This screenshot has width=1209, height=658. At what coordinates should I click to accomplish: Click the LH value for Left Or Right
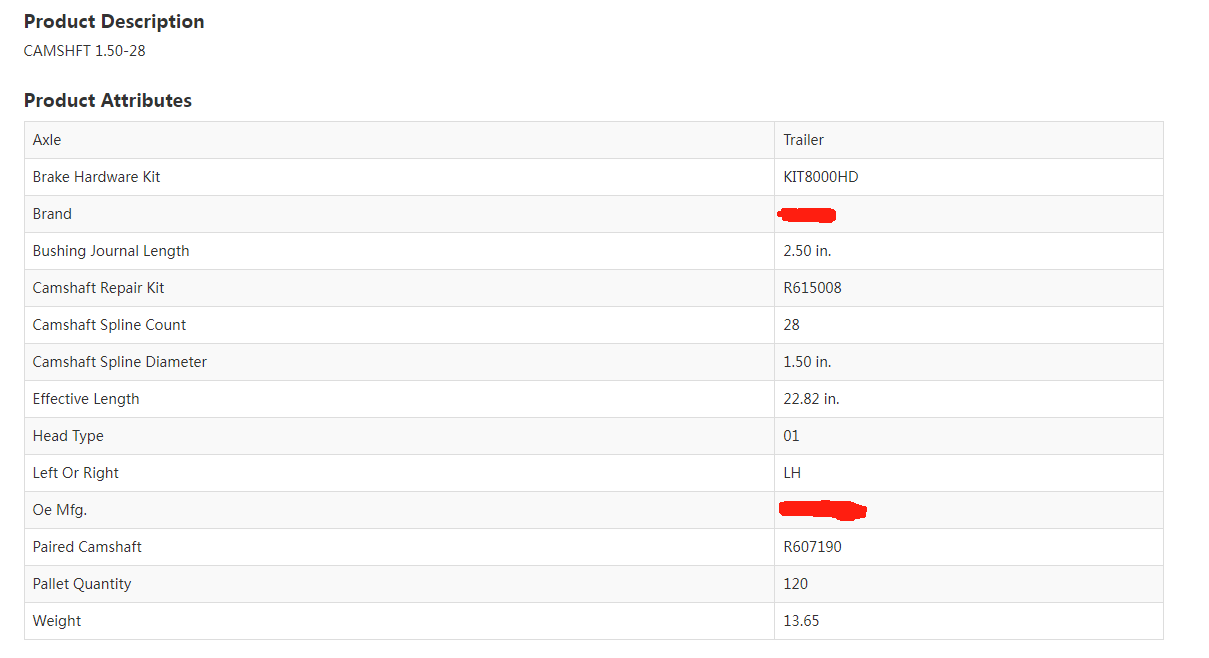(792, 473)
